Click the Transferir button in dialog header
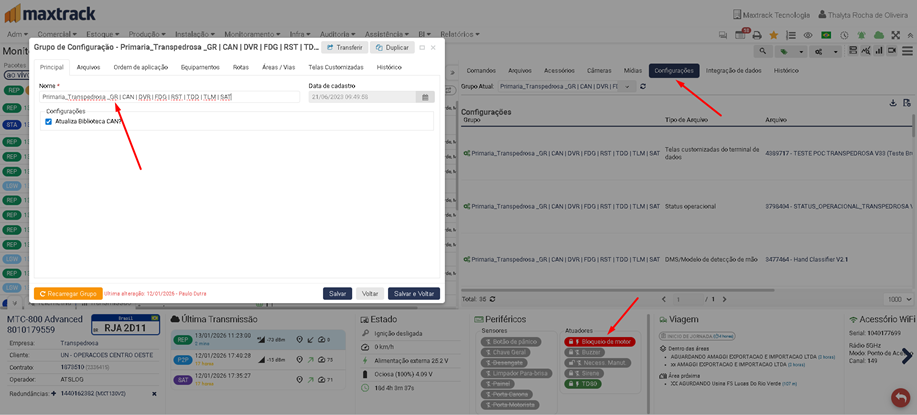The image size is (917, 415). 344,47
